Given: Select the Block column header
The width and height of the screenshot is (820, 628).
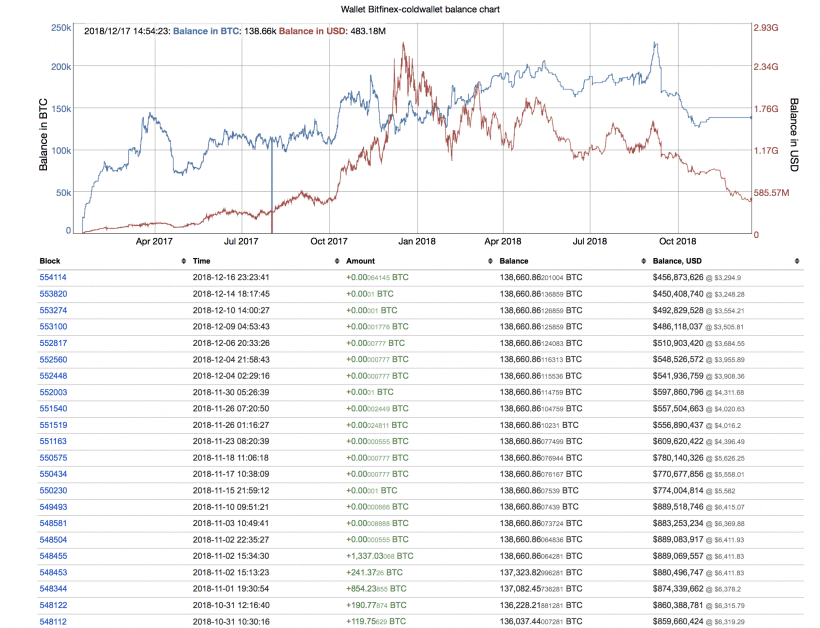Looking at the screenshot, I should 50,260.
